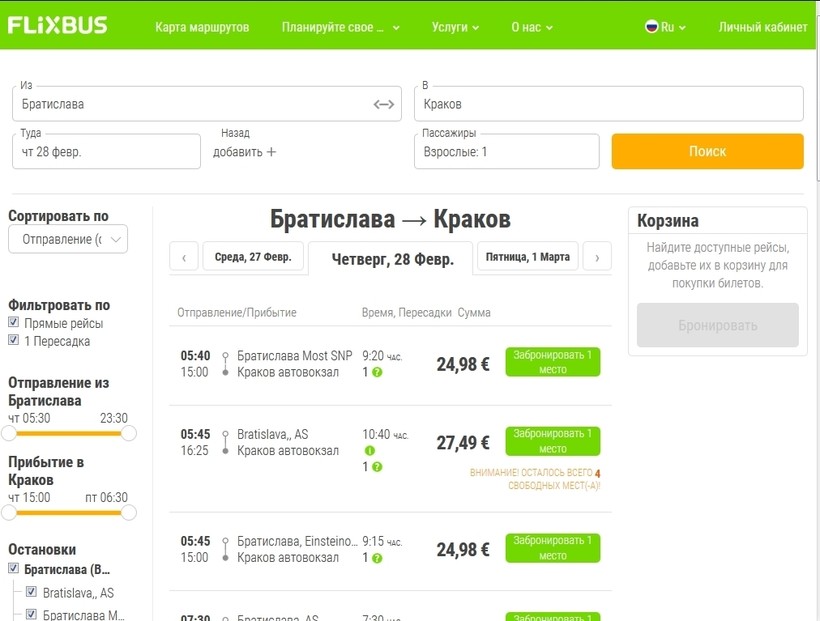Uncheck the Bratislava,, AS stop checkbox

tap(32, 592)
